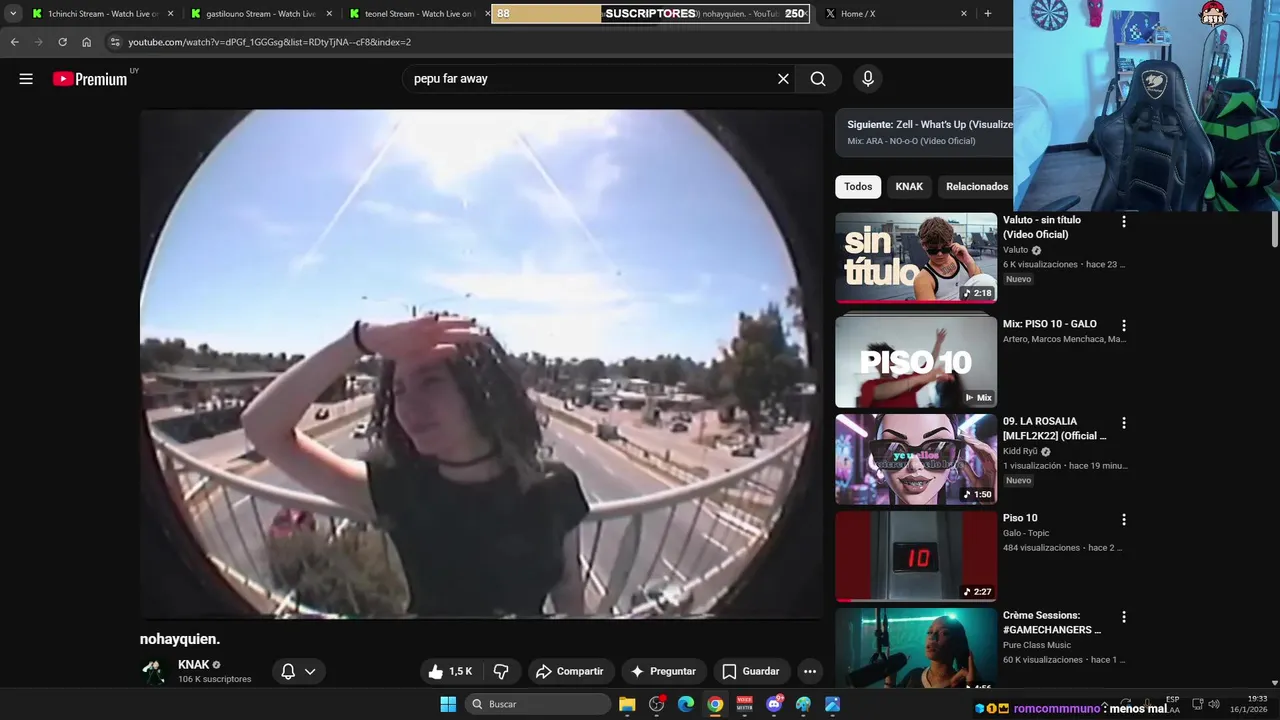This screenshot has width=1280, height=720.
Task: Open the Windows Start menu
Action: pos(448,704)
